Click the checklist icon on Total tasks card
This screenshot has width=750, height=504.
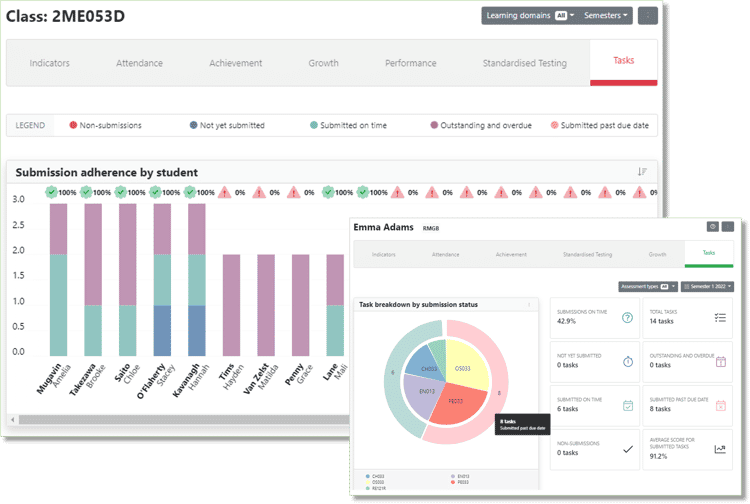pos(720,318)
